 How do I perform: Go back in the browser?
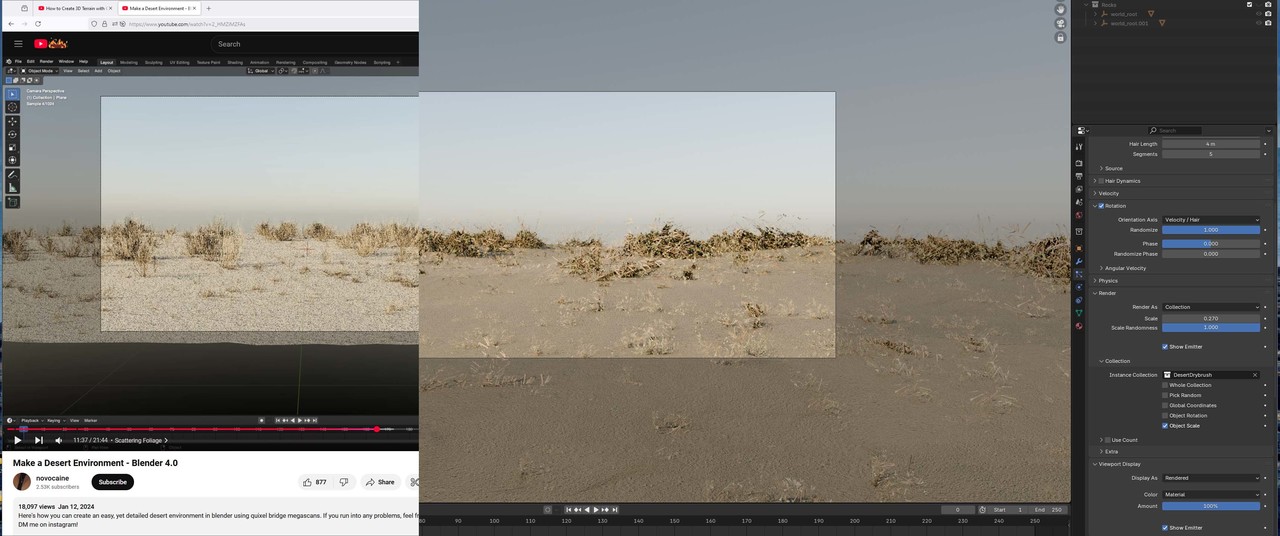(x=10, y=23)
